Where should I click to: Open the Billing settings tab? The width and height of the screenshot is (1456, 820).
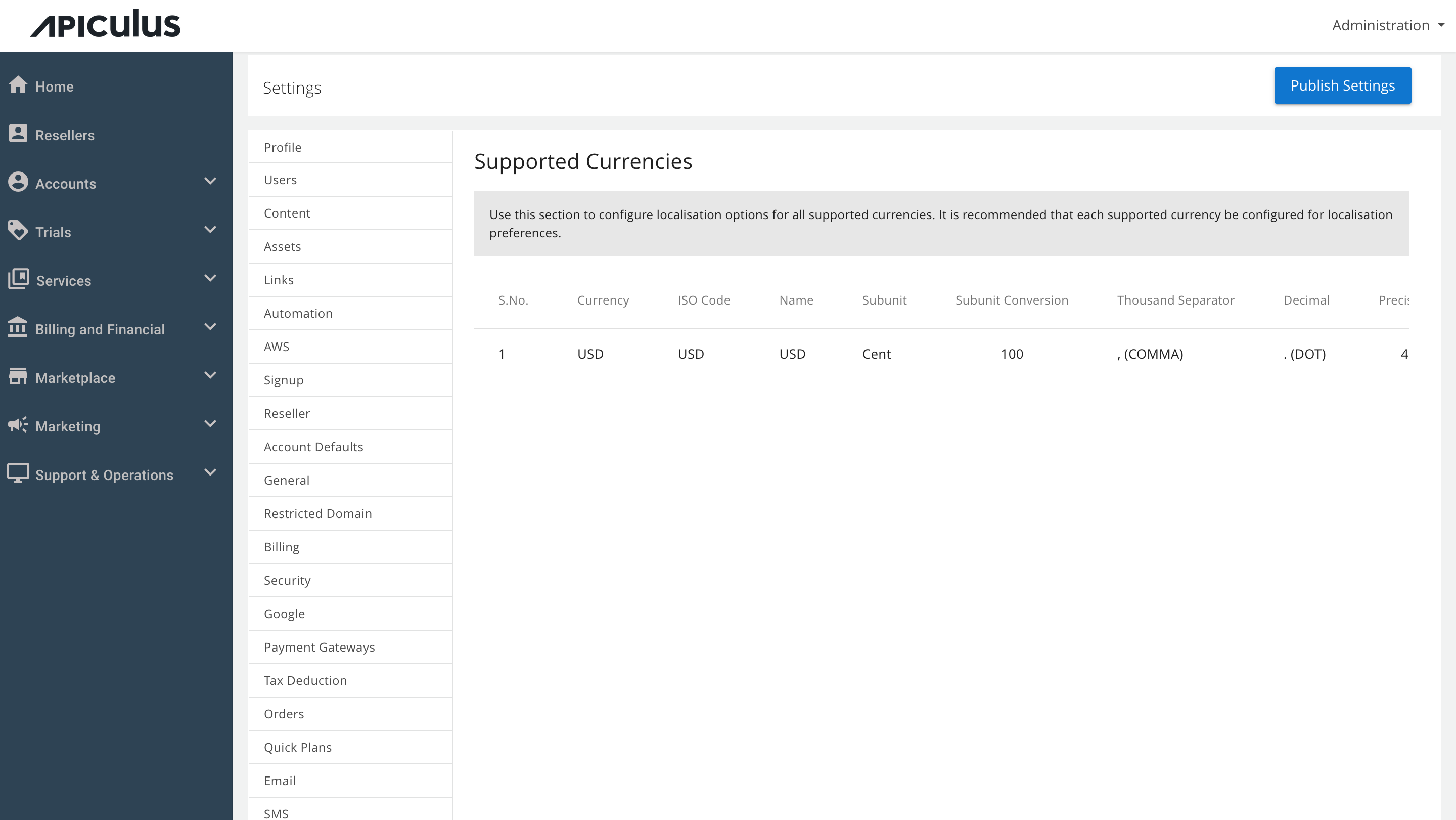350,547
